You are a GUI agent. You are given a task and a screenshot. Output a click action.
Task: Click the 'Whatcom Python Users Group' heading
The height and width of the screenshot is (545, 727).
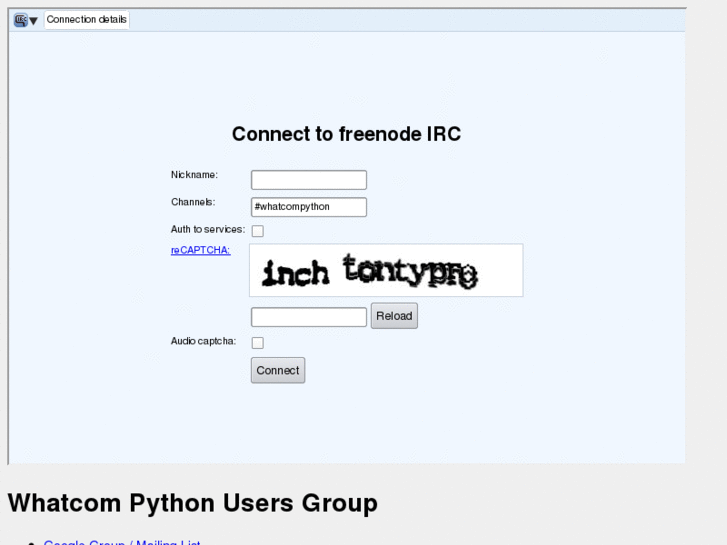click(x=192, y=503)
